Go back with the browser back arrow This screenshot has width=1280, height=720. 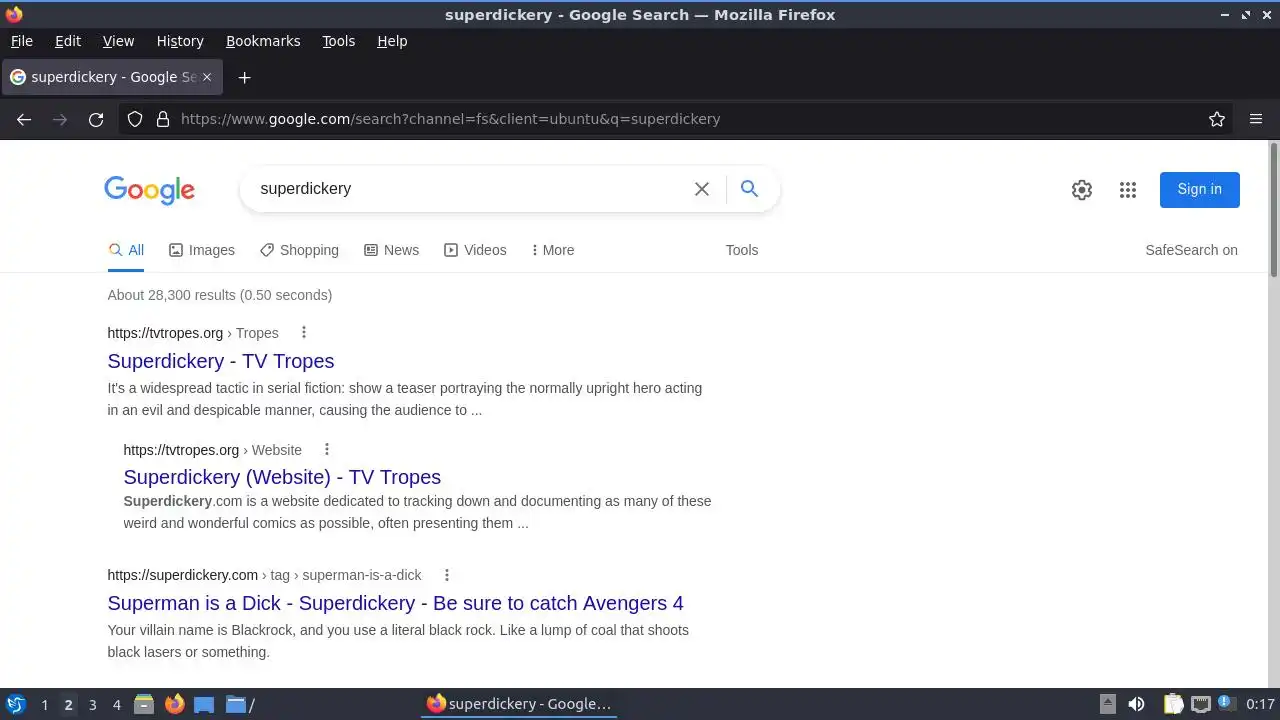point(24,119)
